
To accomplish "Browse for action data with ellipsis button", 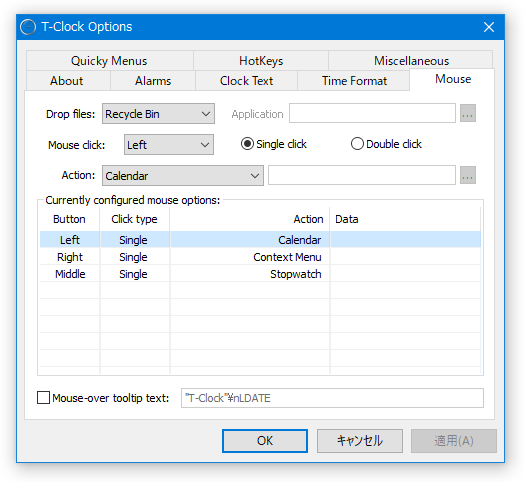I will coord(468,175).
